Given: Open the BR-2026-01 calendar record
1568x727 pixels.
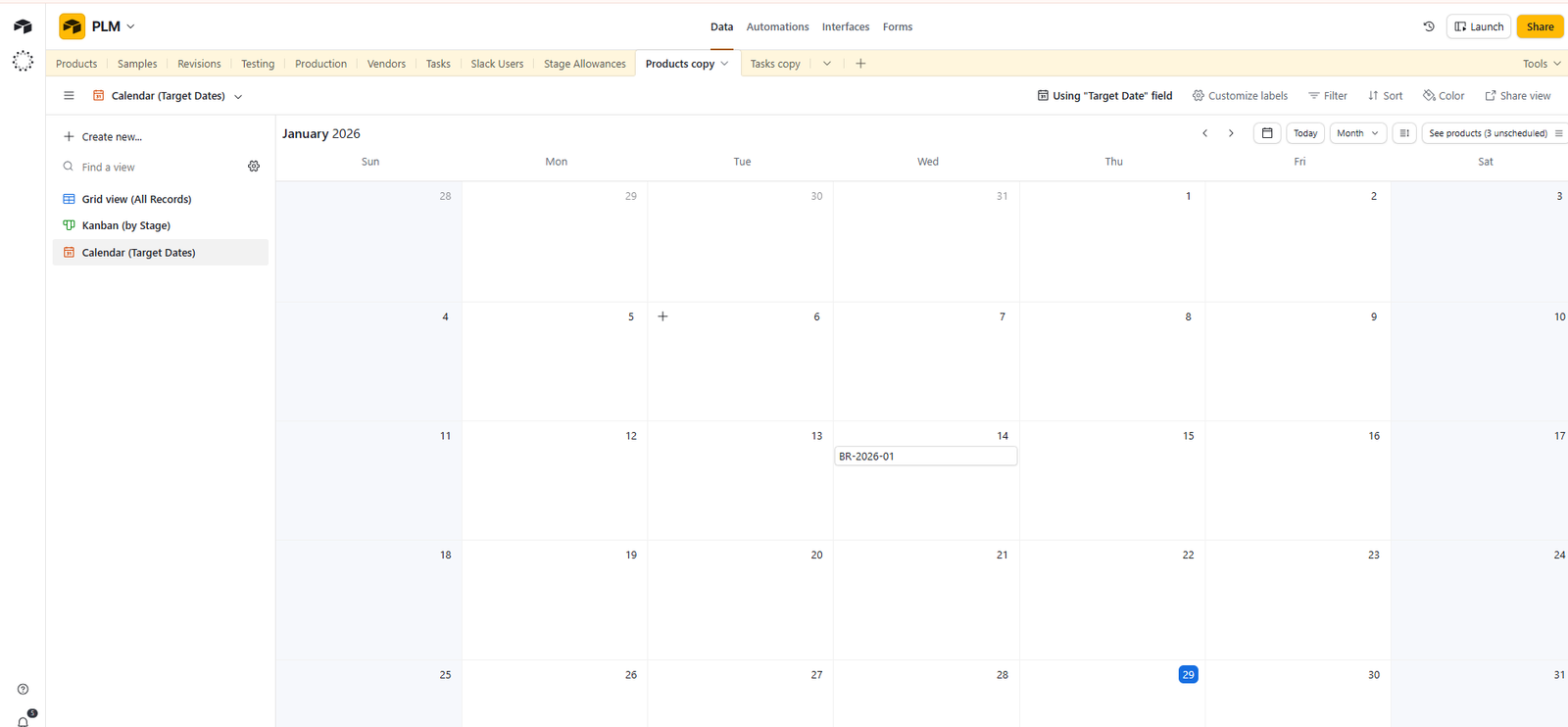Looking at the screenshot, I should [x=925, y=456].
